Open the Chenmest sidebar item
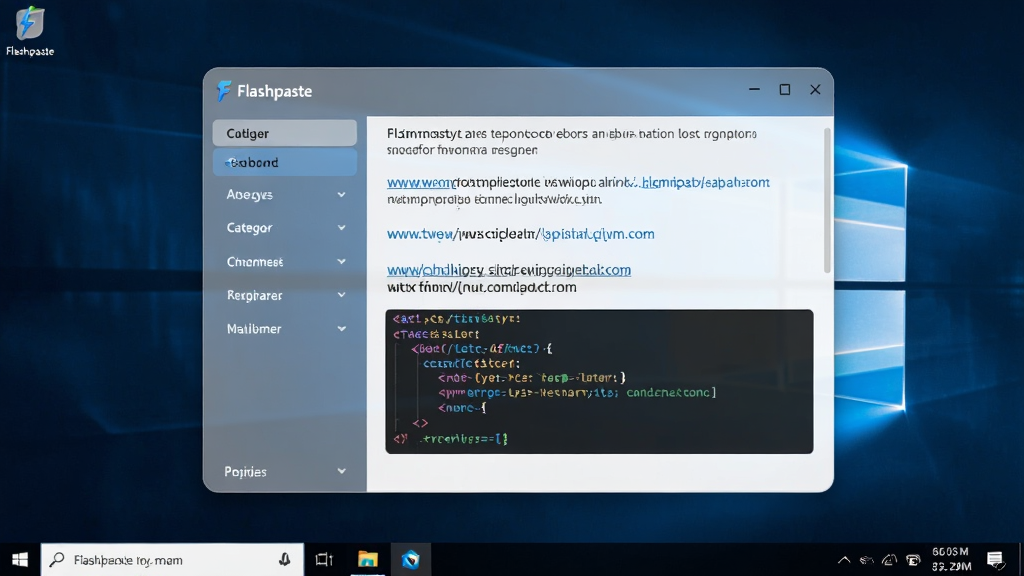The height and width of the screenshot is (576, 1024). 255,262
